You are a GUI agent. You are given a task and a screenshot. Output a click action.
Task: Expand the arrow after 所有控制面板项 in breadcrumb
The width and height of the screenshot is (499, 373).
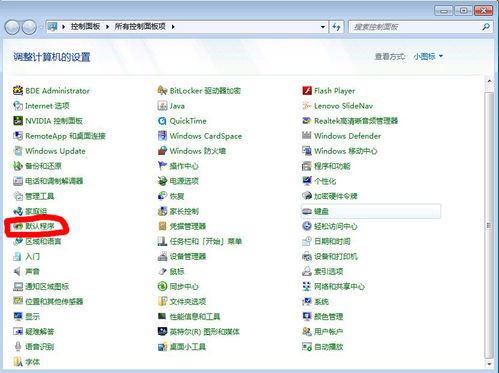pyautogui.click(x=173, y=27)
